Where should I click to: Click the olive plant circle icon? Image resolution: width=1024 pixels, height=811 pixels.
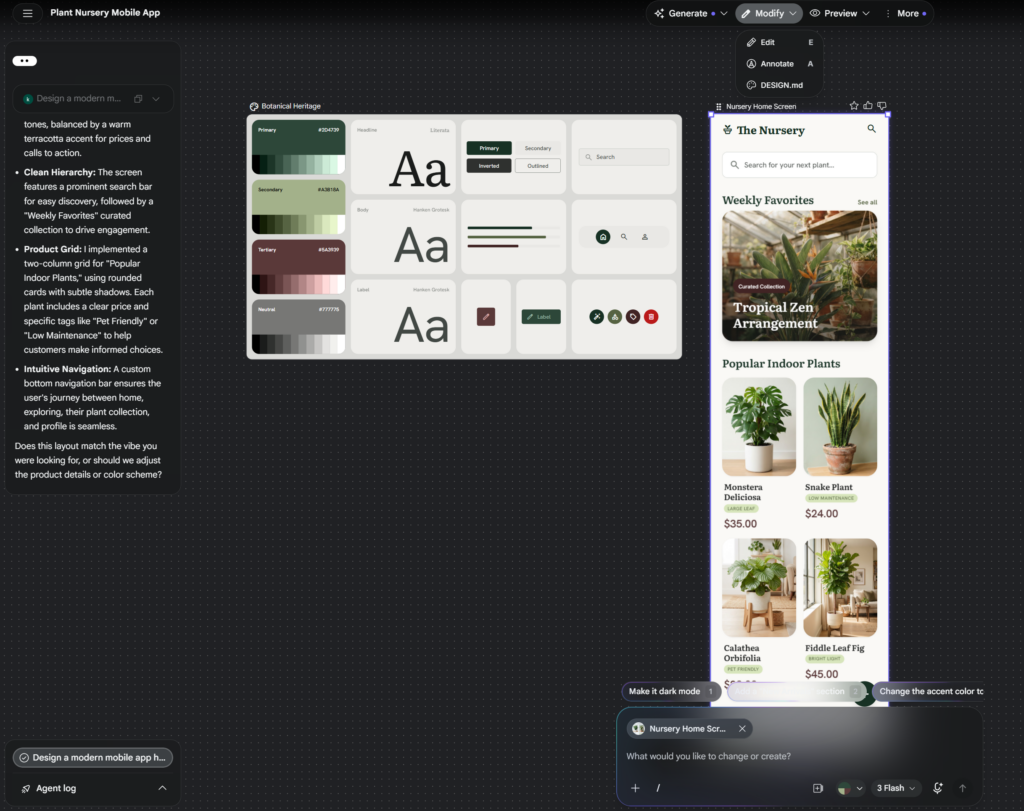[x=615, y=317]
